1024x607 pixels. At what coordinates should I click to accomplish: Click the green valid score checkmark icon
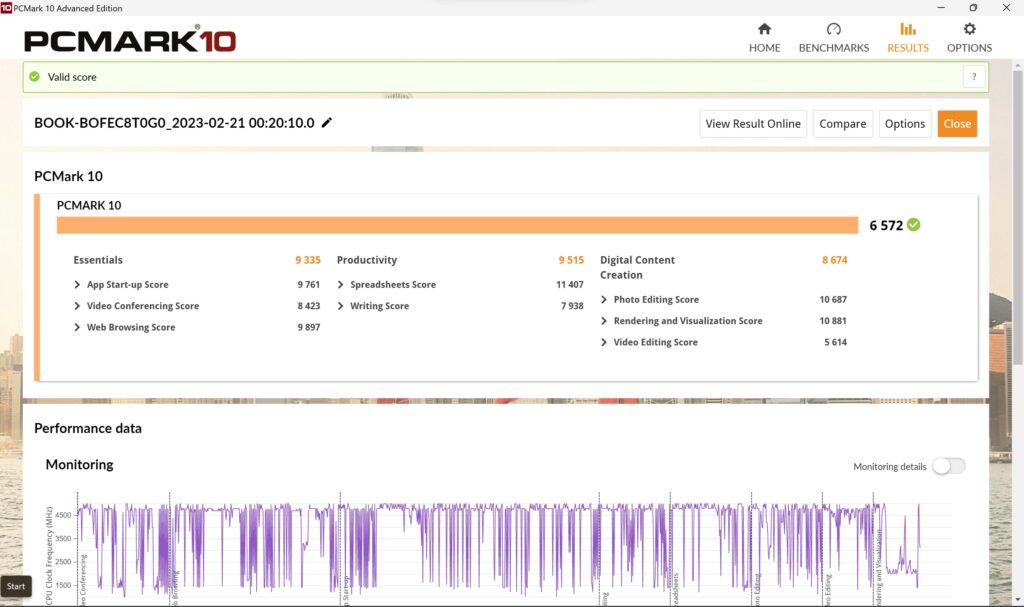[35, 77]
